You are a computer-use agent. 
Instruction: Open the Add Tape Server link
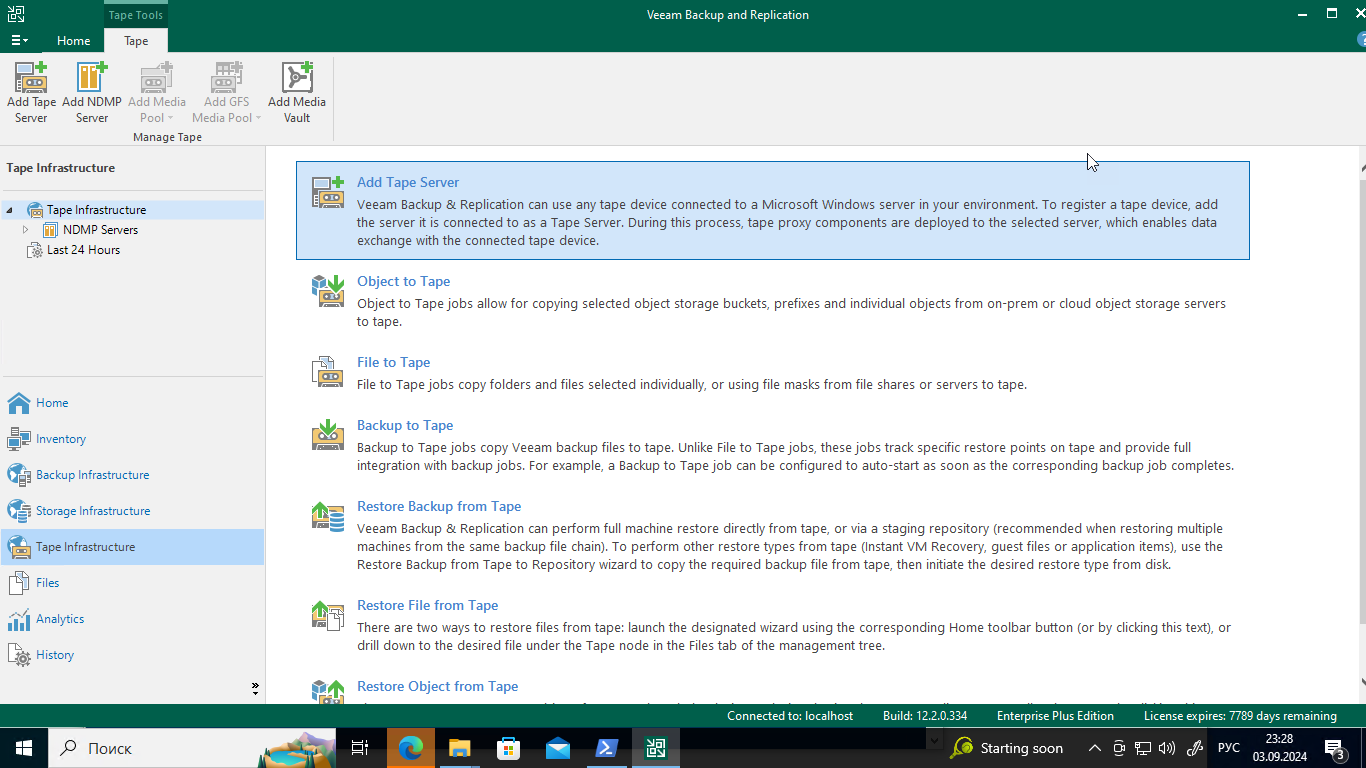(408, 182)
